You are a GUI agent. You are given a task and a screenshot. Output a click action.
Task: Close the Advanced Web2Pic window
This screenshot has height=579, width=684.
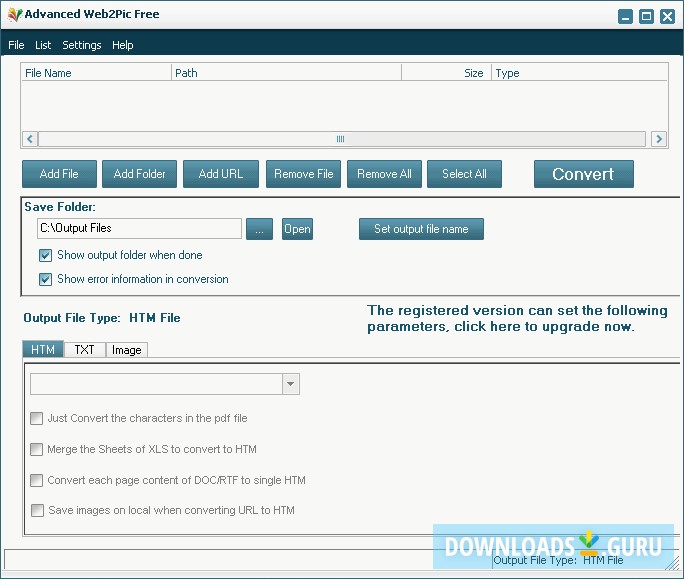click(x=667, y=17)
